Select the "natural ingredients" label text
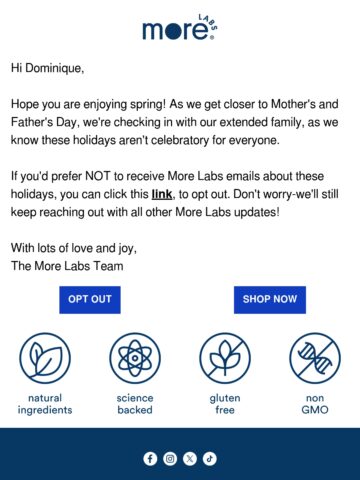Image resolution: width=360 pixels, height=480 pixels. 45,404
